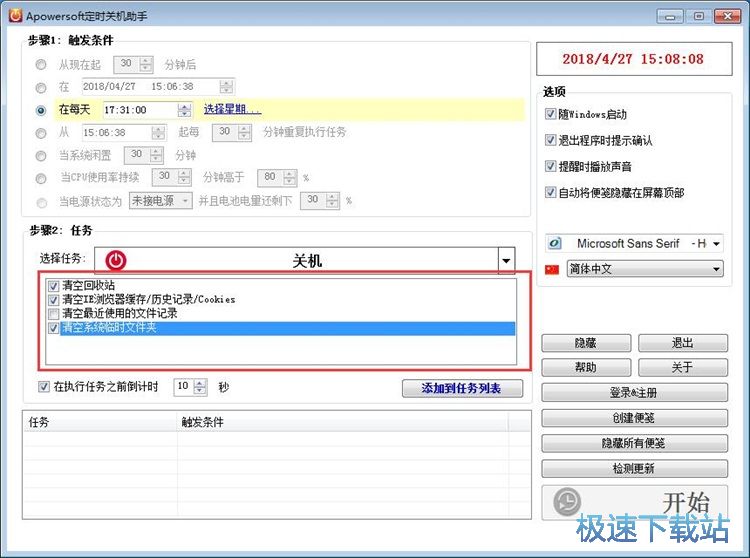
Task: Uncheck 清空回收站 option
Action: (53, 286)
